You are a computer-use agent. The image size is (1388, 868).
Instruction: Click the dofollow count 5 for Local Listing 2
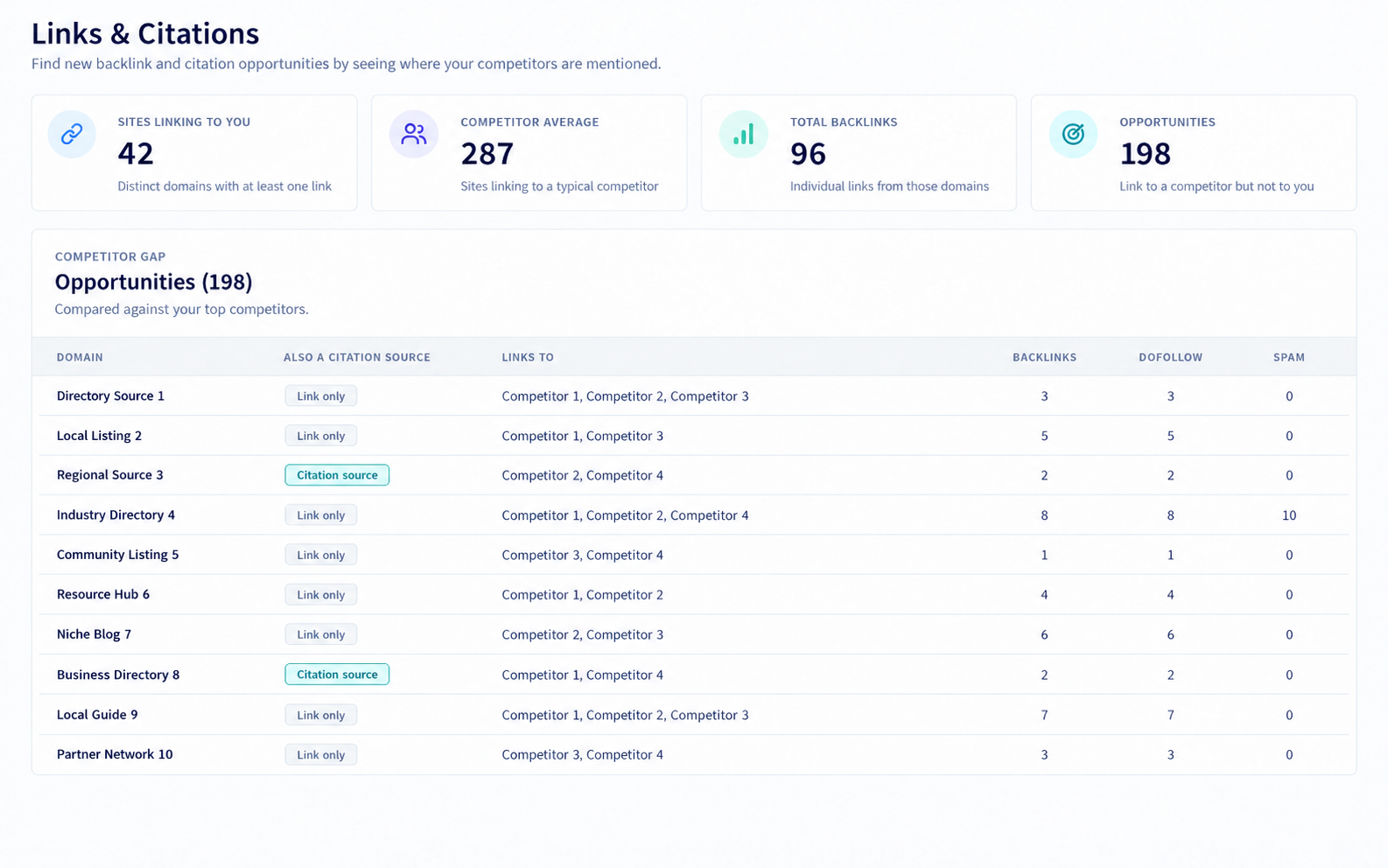pyautogui.click(x=1170, y=436)
